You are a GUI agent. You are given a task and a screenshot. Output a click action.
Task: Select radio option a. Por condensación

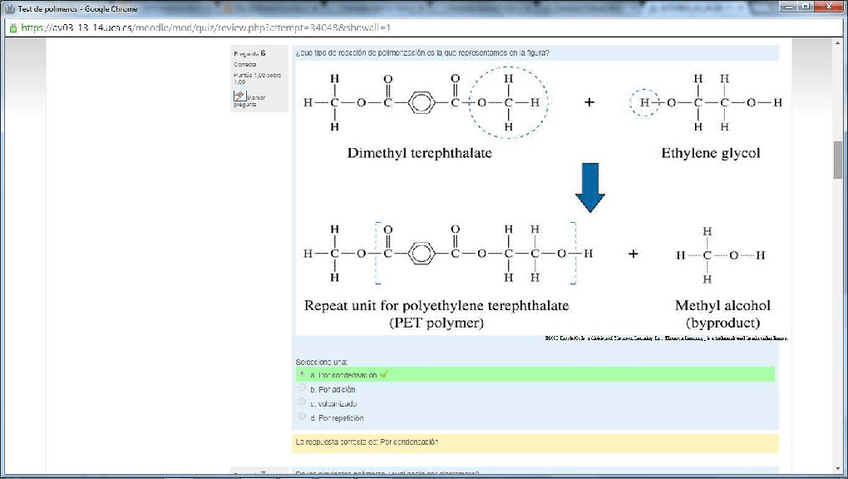click(302, 374)
